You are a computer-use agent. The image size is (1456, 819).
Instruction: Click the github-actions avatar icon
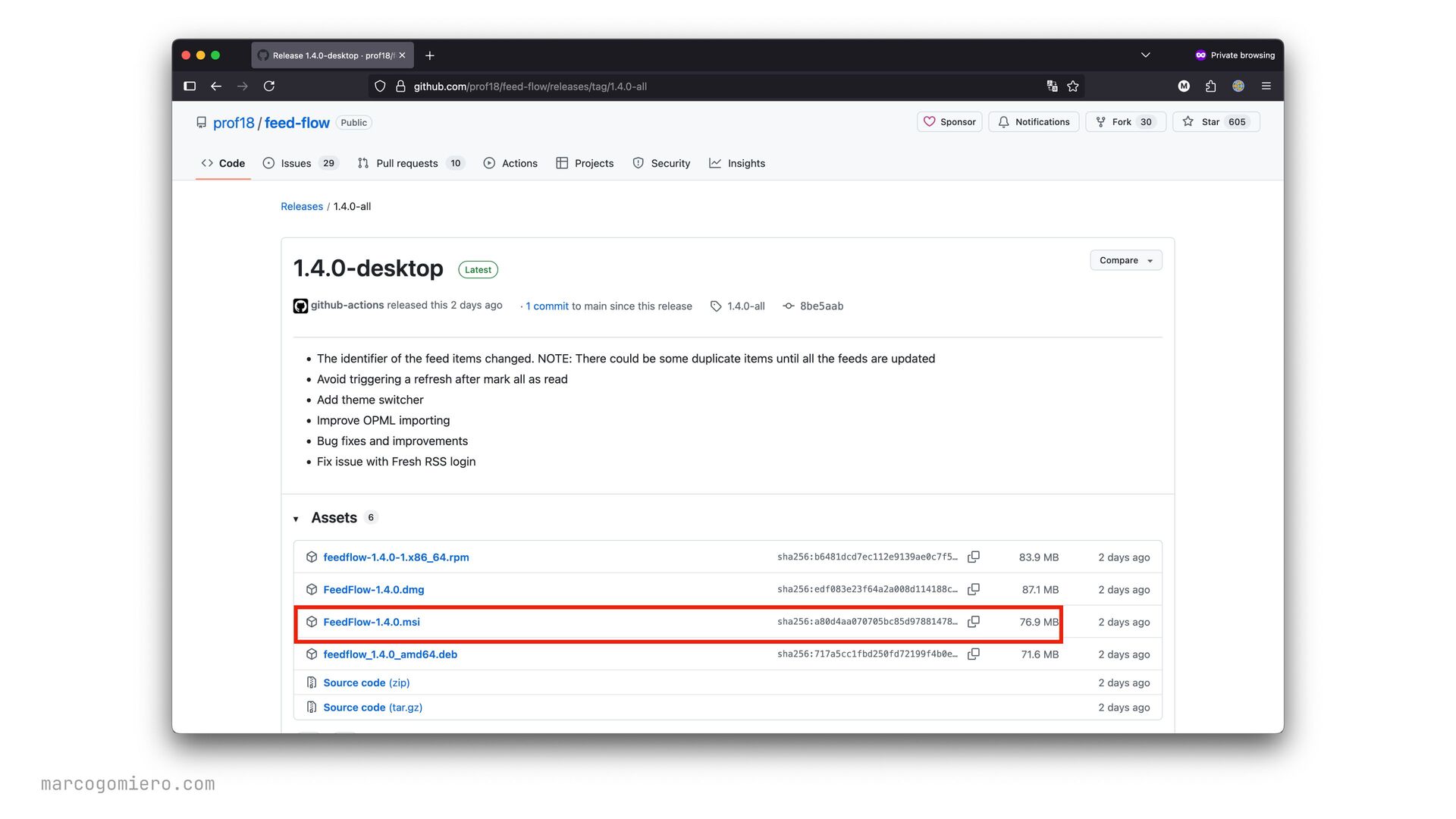point(300,306)
